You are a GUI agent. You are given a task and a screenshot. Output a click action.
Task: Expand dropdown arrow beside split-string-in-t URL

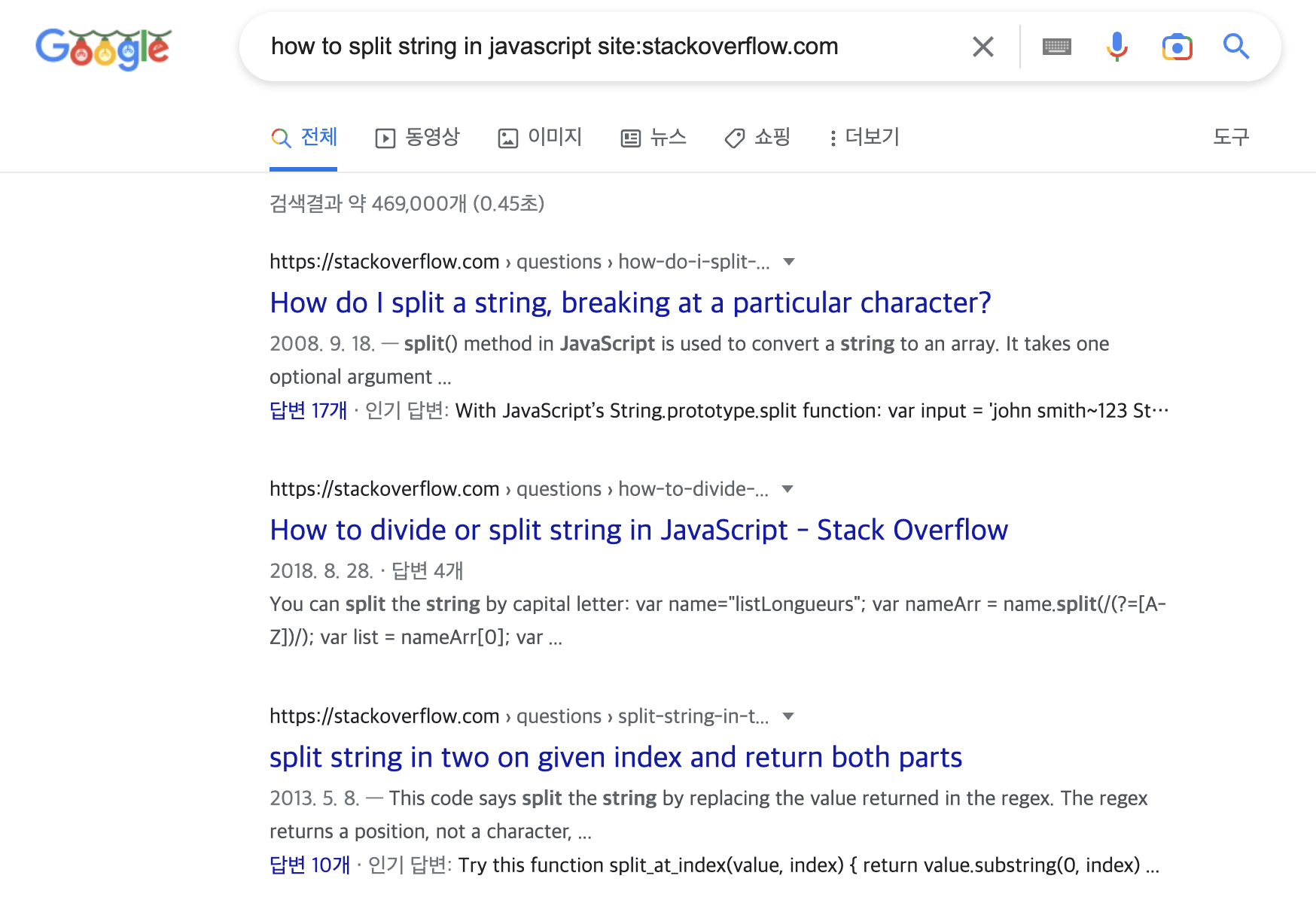click(x=788, y=716)
